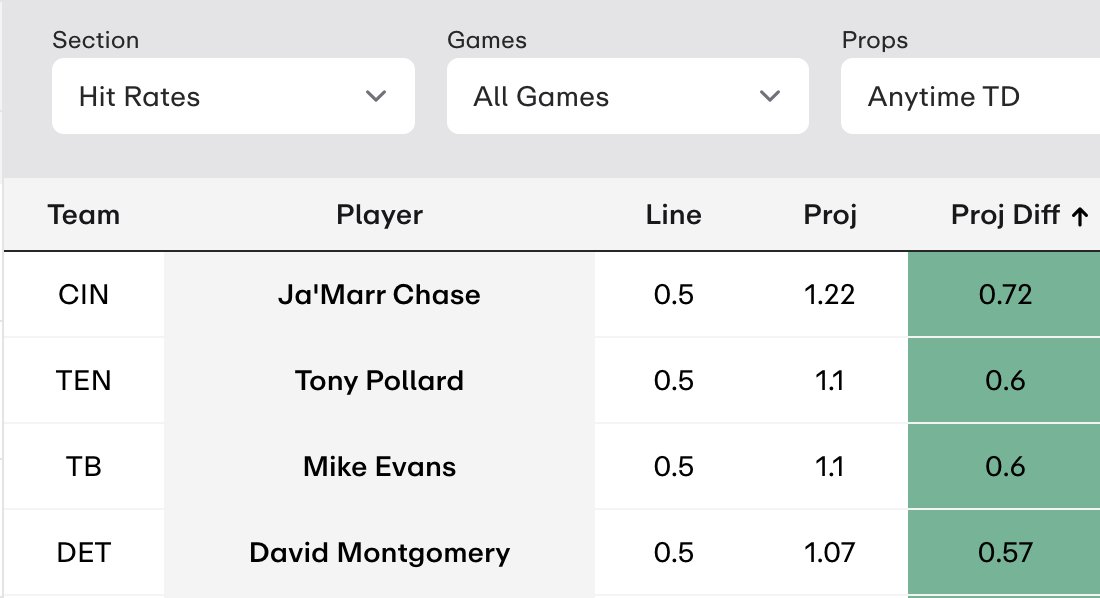The height and width of the screenshot is (598, 1100).
Task: Click the chevron arrow in Hit Rates box
Action: pyautogui.click(x=376, y=96)
